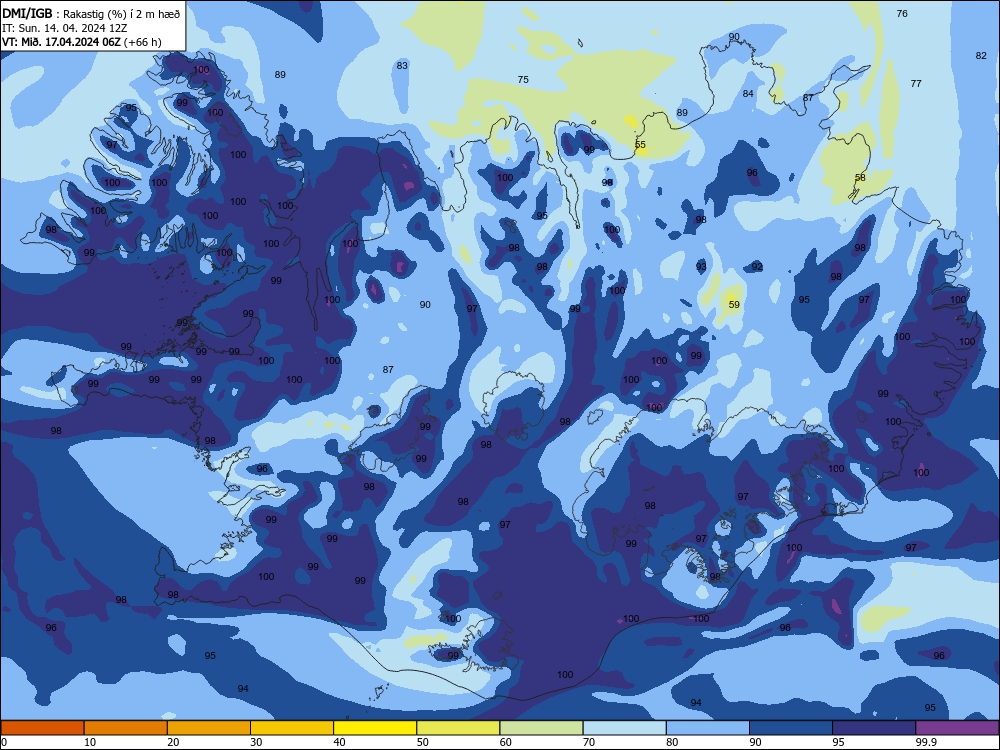
Task: Pick the 70–80 pale blue legend swatch
Action: (625, 728)
